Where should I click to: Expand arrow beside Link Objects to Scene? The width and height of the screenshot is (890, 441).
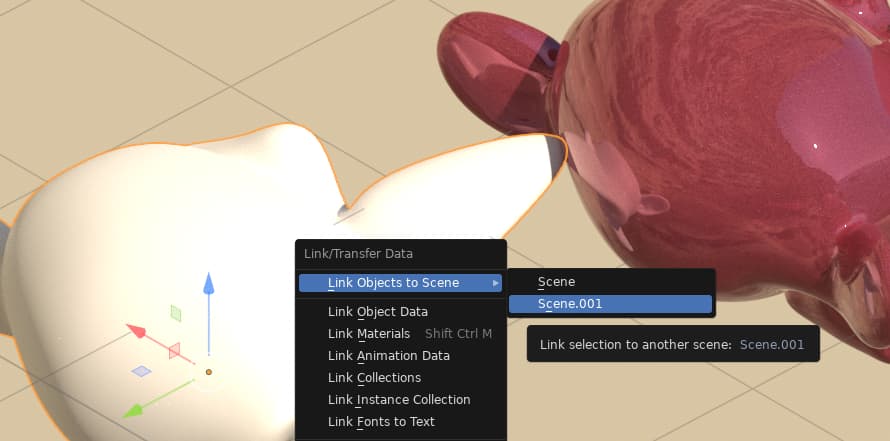496,283
